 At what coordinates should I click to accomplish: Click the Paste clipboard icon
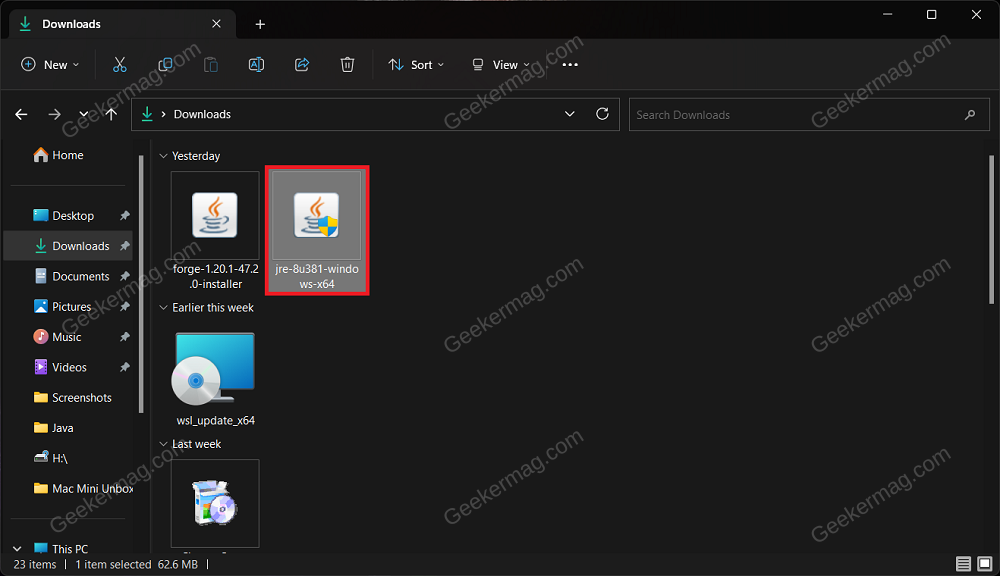[210, 64]
